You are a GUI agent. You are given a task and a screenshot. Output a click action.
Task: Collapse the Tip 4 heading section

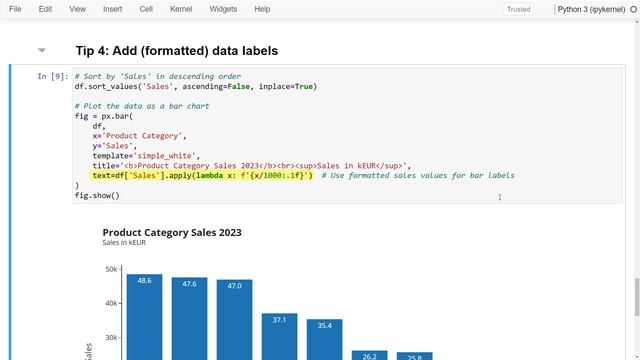pyautogui.click(x=42, y=51)
